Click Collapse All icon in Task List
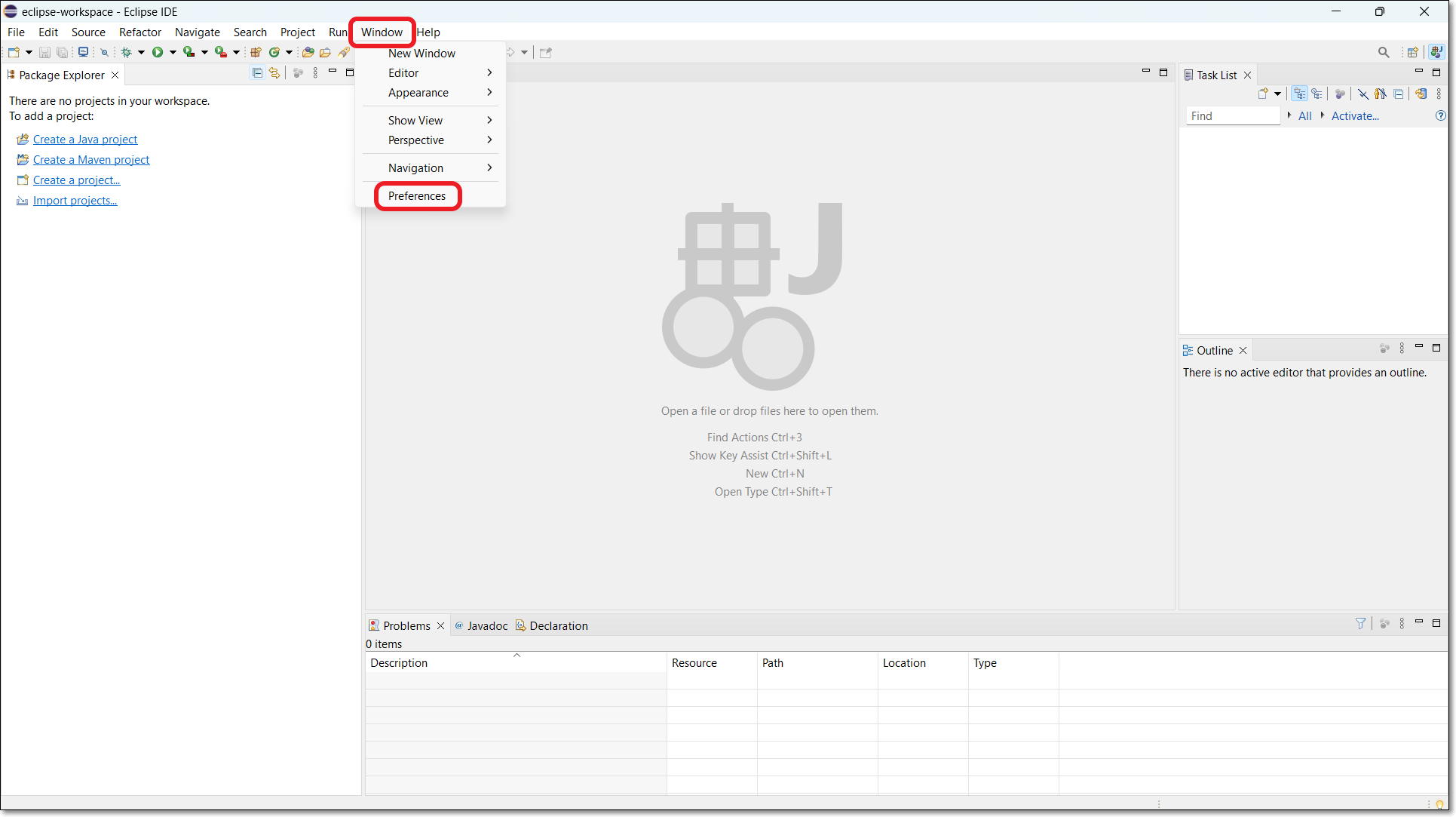 [x=1399, y=94]
